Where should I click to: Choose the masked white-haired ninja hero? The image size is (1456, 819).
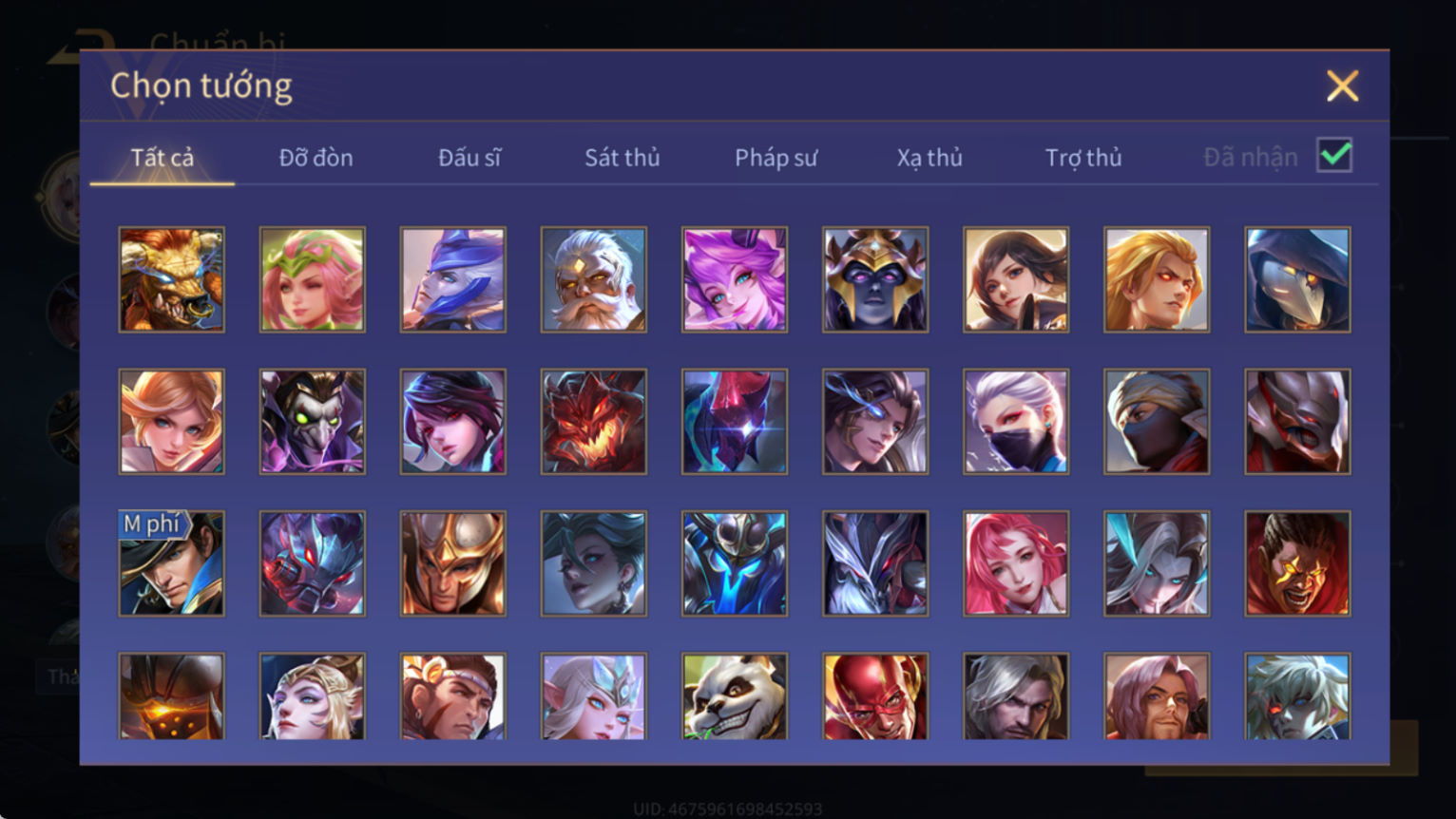pyautogui.click(x=1016, y=422)
